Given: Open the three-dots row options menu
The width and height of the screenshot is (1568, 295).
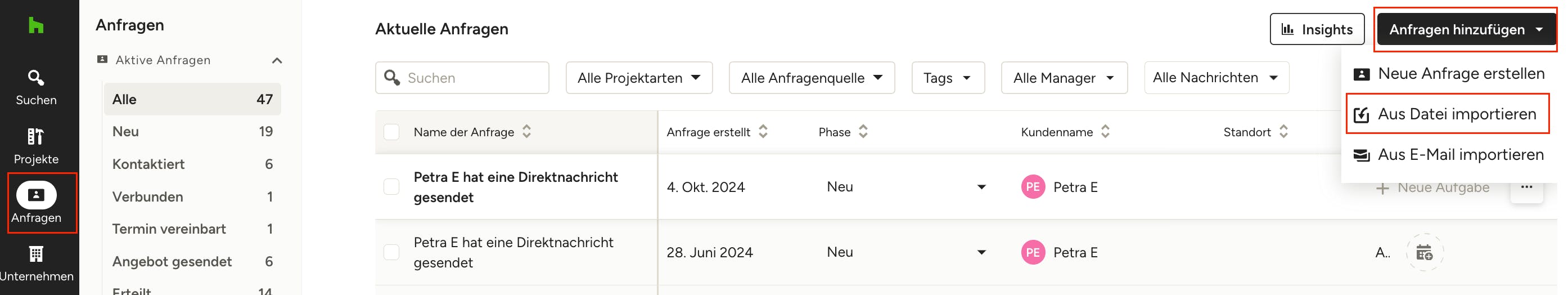Looking at the screenshot, I should 1526,187.
